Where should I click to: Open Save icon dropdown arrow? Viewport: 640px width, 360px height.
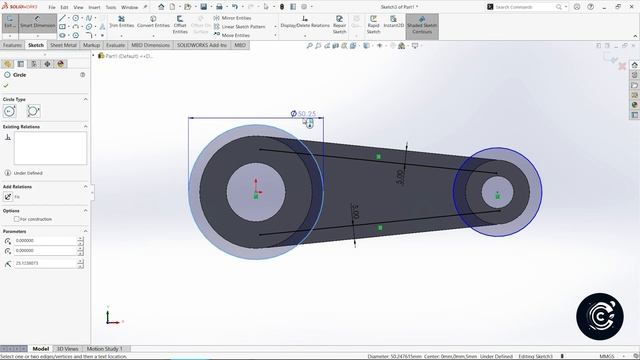pos(211,7)
